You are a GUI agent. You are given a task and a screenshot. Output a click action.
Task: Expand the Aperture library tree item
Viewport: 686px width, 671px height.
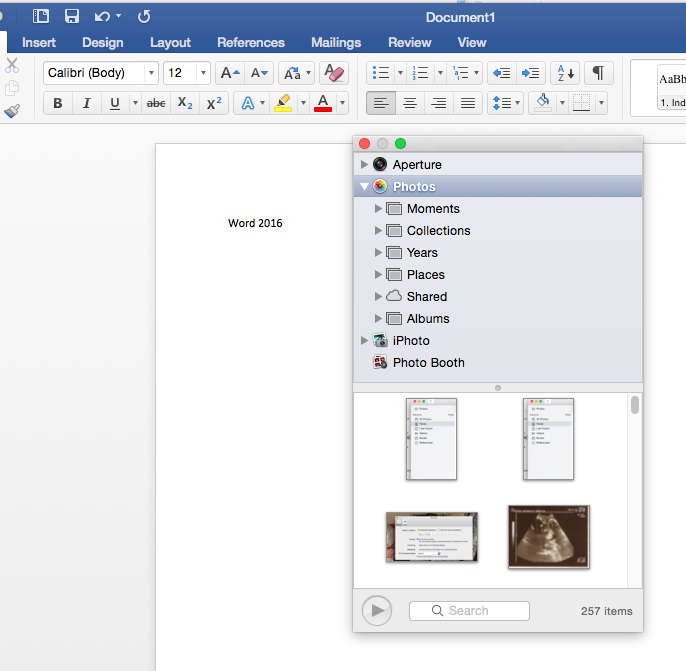click(363, 165)
